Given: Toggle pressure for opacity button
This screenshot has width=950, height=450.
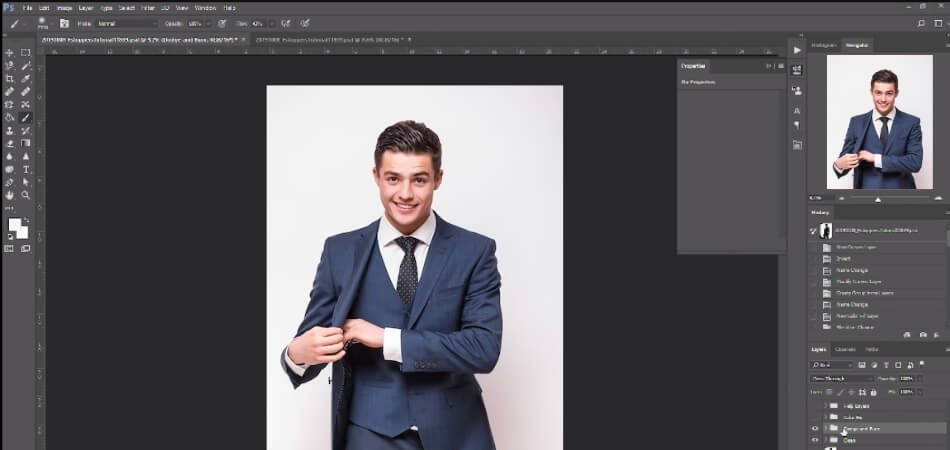Looking at the screenshot, I should click(222, 24).
